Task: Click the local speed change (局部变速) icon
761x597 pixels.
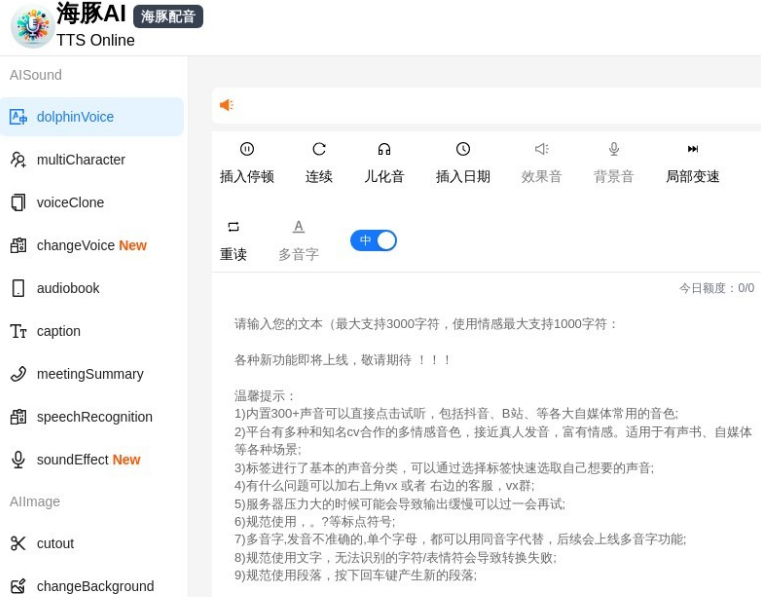Action: point(693,149)
